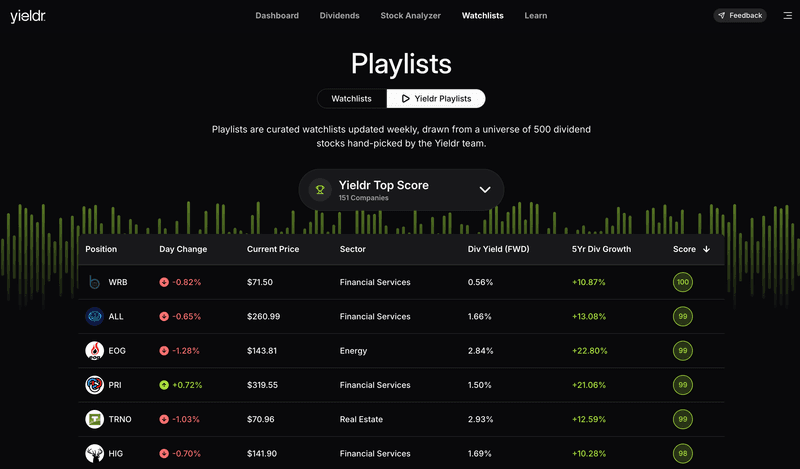Click the score badge 100 for WRB

[x=683, y=282]
